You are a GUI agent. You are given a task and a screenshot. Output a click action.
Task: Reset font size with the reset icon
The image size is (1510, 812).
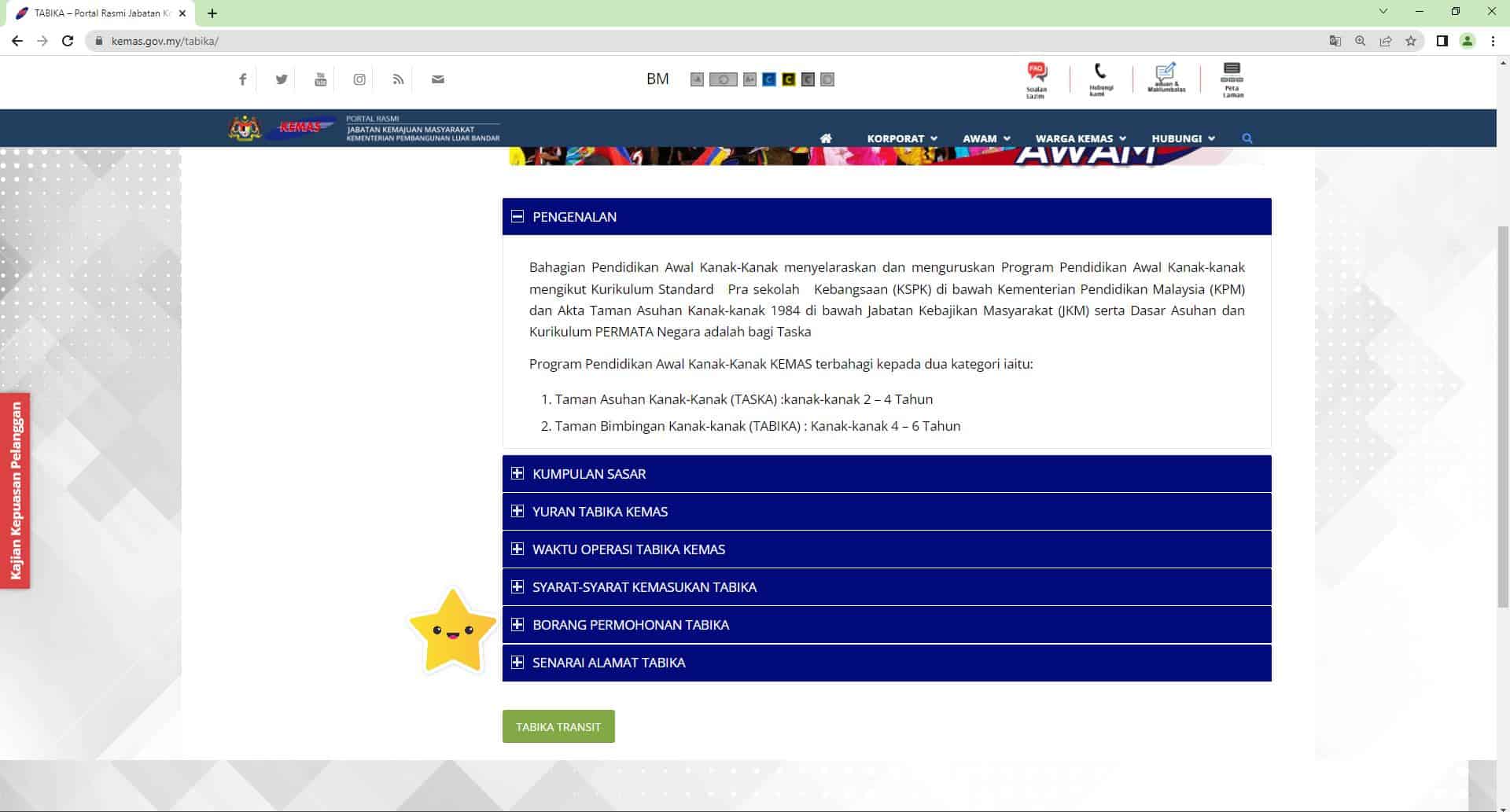point(723,79)
